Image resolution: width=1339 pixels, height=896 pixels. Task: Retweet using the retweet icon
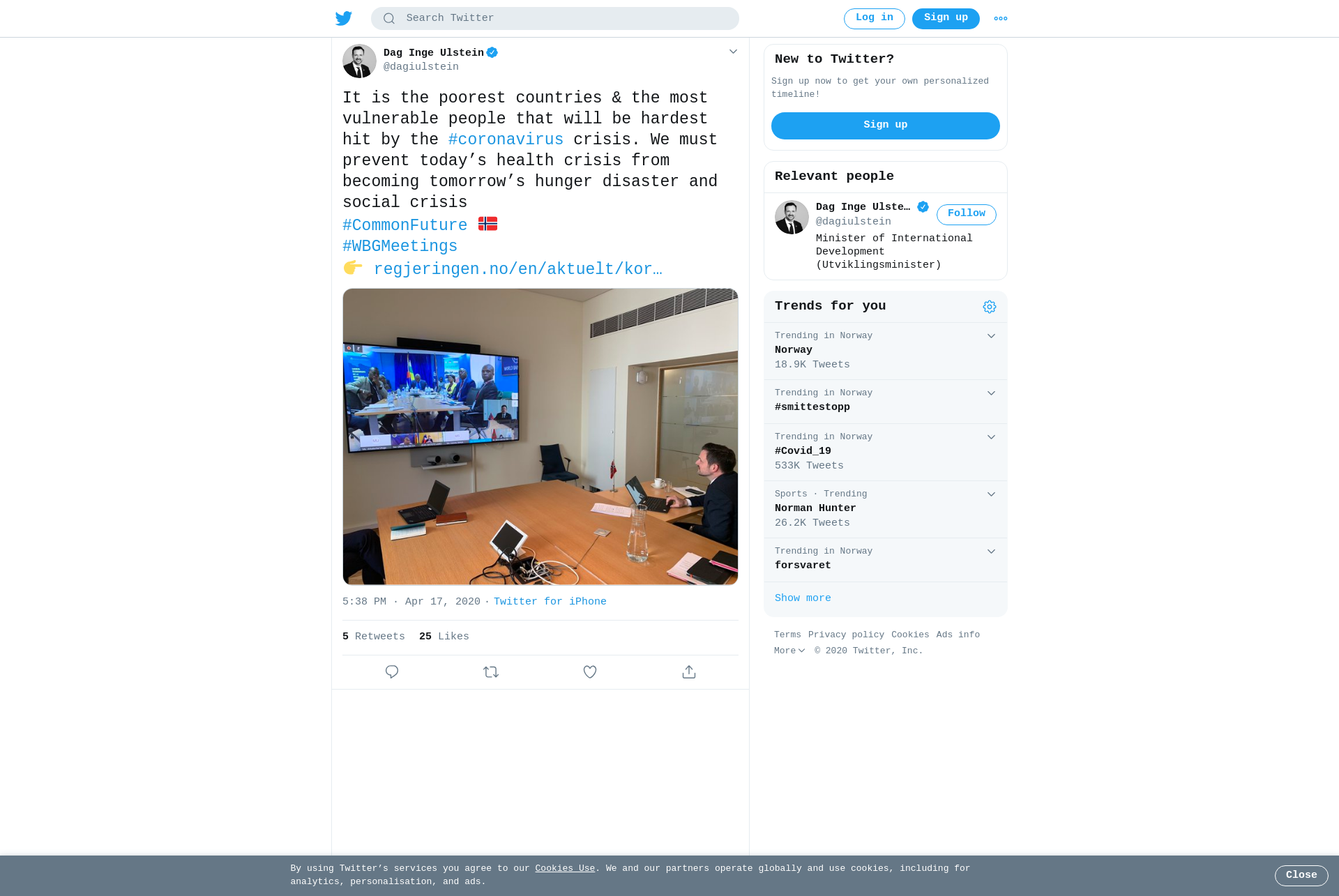point(491,672)
